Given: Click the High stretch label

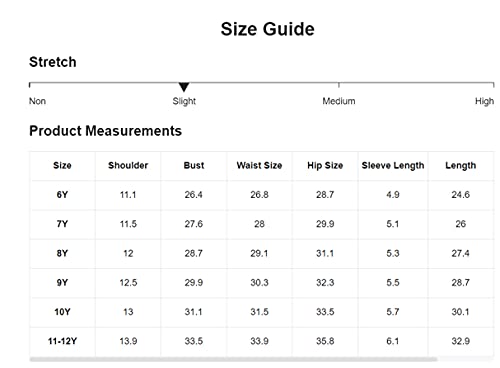Looking at the screenshot, I should pos(484,101).
